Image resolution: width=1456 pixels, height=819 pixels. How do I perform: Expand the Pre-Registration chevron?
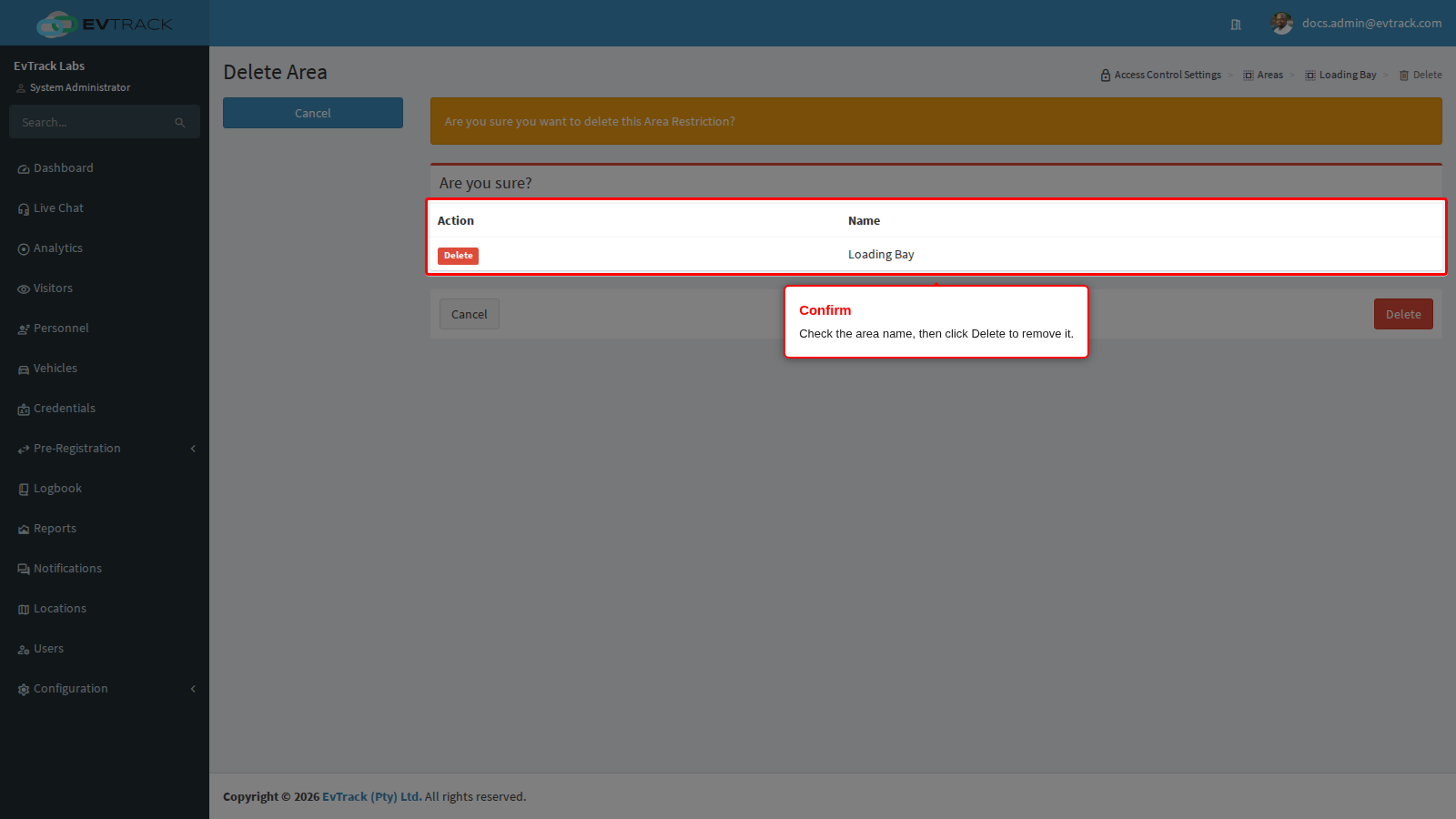click(x=193, y=449)
